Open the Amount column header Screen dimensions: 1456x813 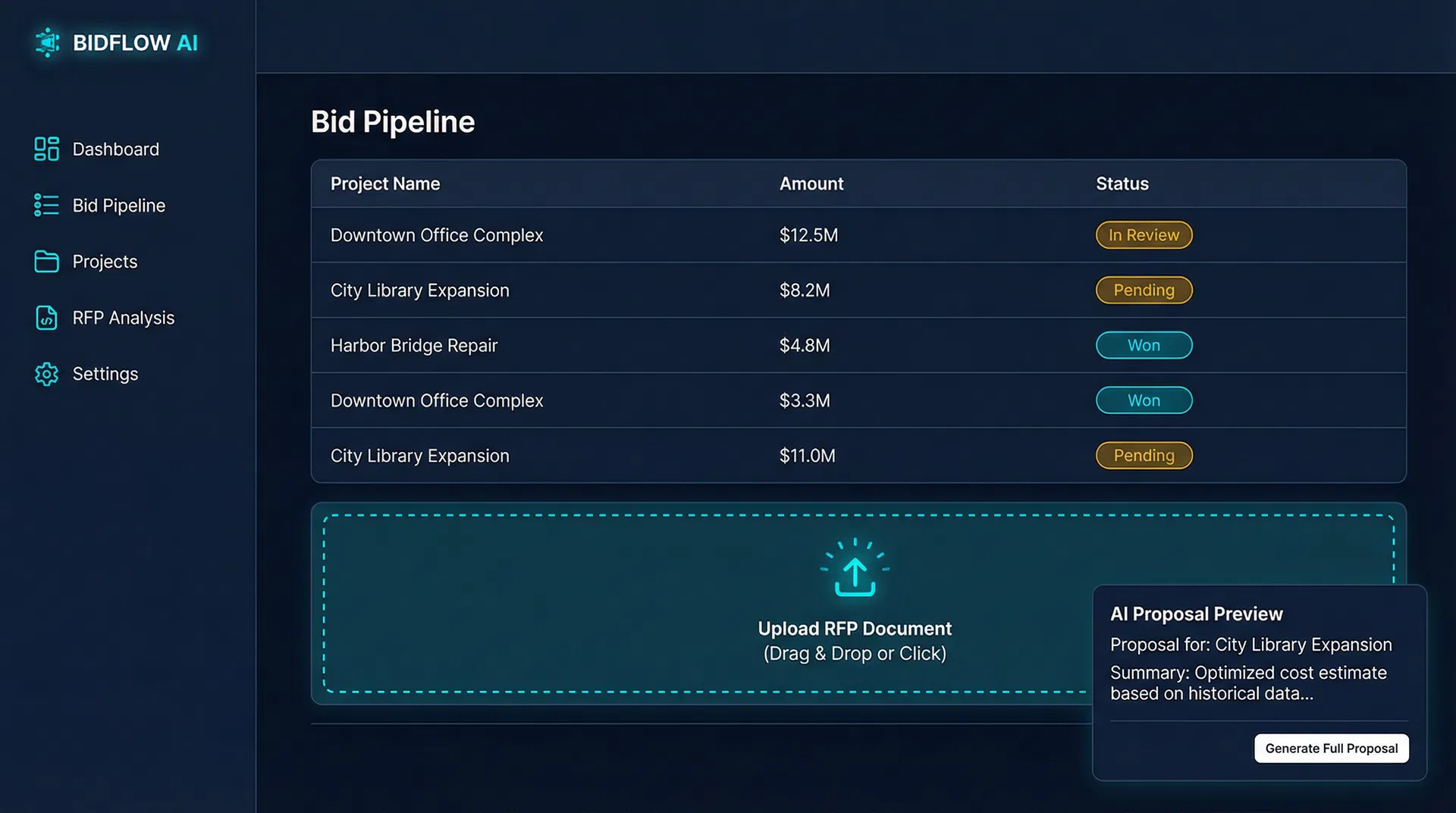click(x=811, y=184)
